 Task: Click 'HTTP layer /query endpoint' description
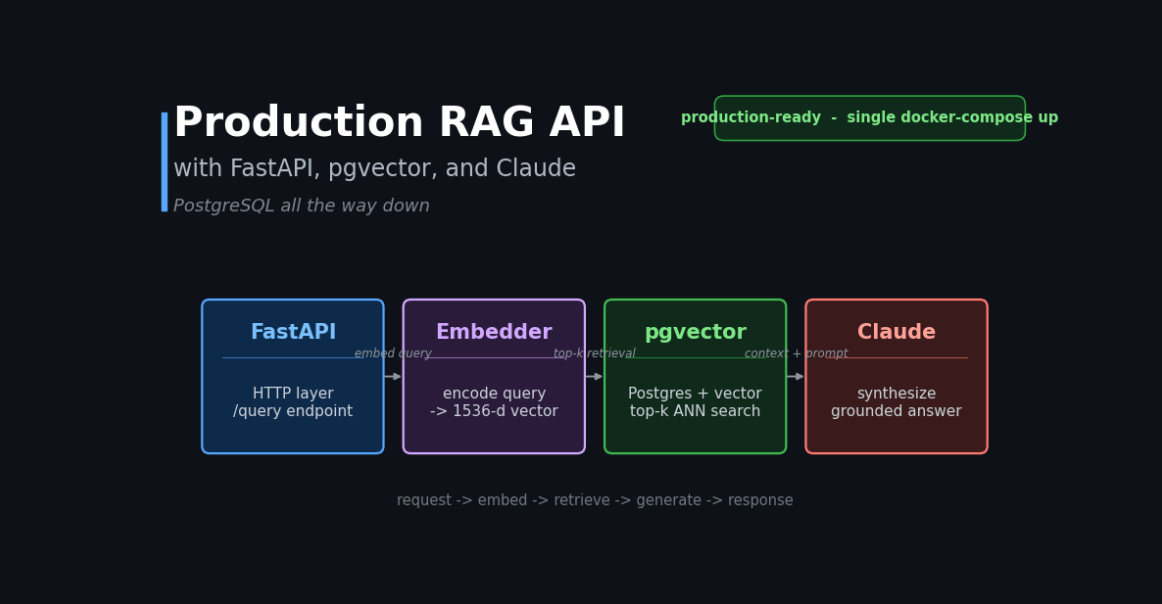[x=293, y=402]
